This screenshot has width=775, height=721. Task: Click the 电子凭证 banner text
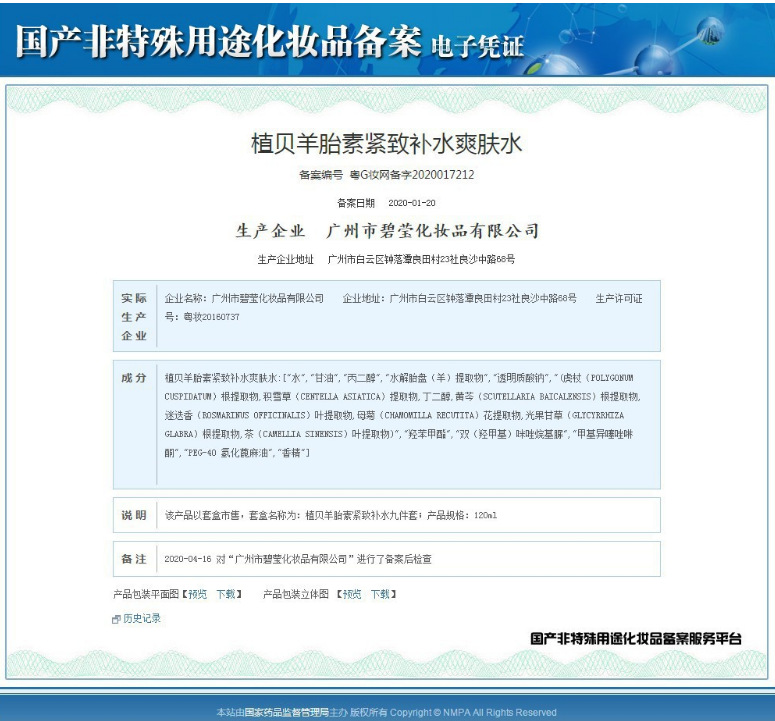(477, 47)
